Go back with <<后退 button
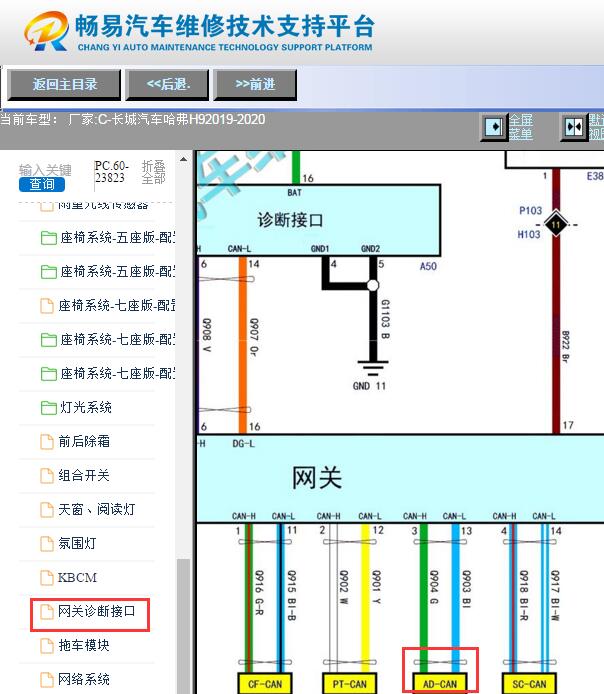The width and height of the screenshot is (604, 694). click(167, 84)
